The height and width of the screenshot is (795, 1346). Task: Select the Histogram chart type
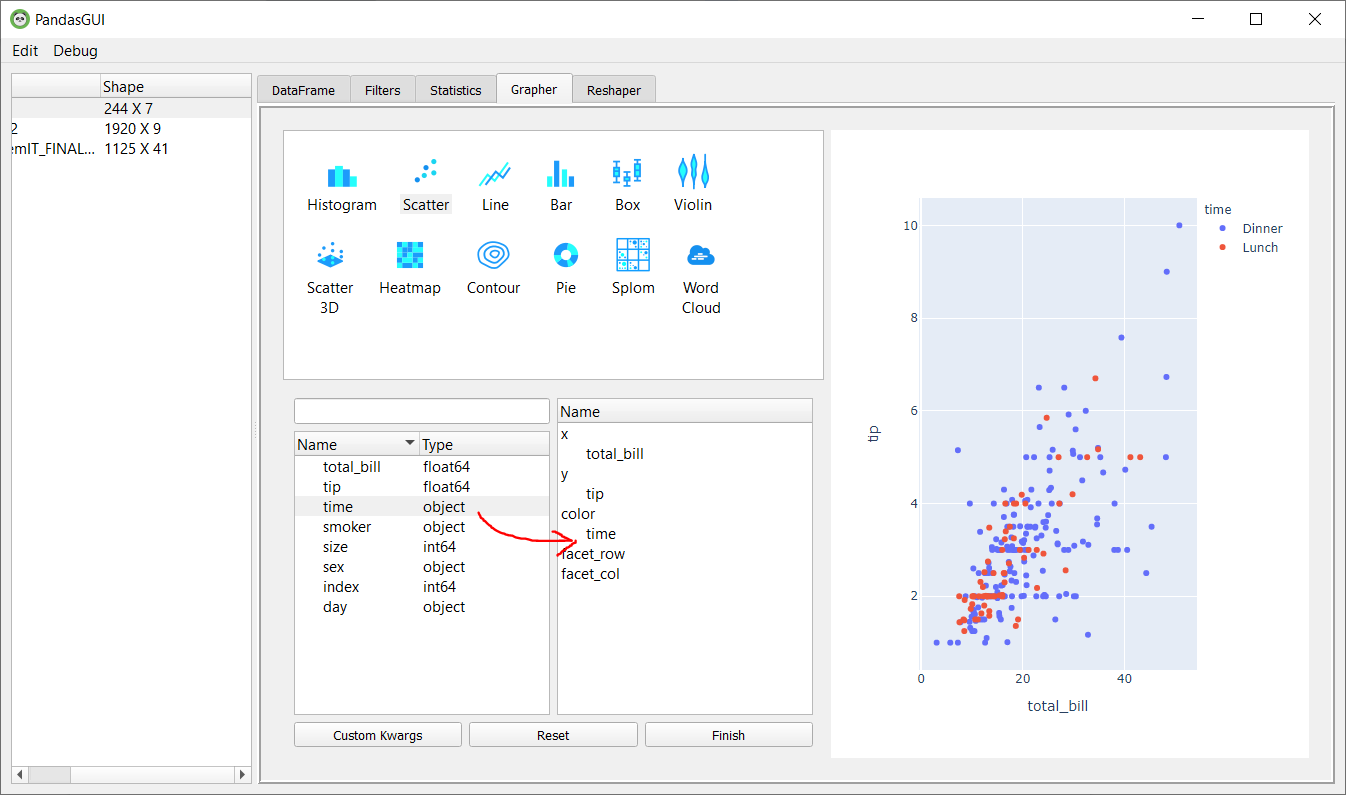[342, 180]
